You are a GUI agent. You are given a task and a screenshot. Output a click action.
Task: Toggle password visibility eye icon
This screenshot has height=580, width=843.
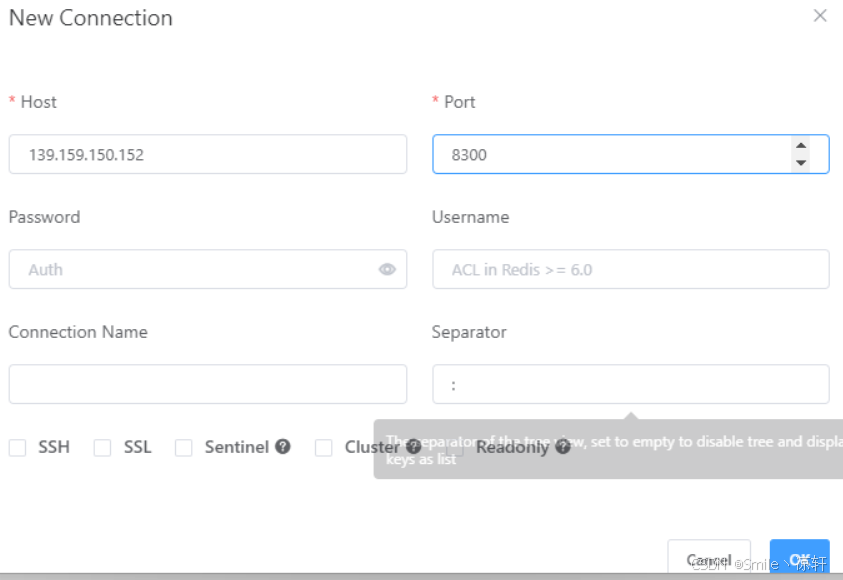tap(387, 269)
